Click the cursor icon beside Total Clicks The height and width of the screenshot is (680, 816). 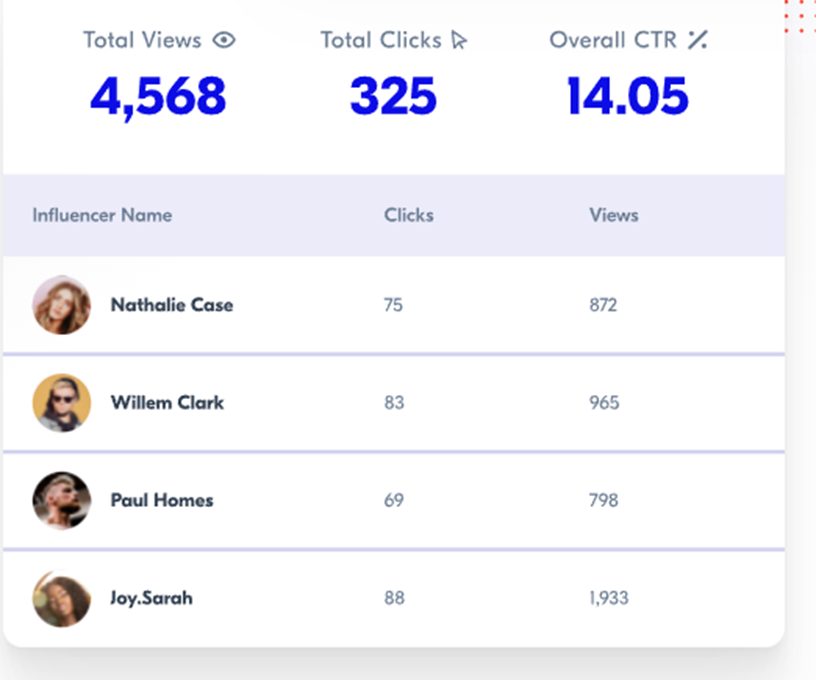click(x=458, y=40)
